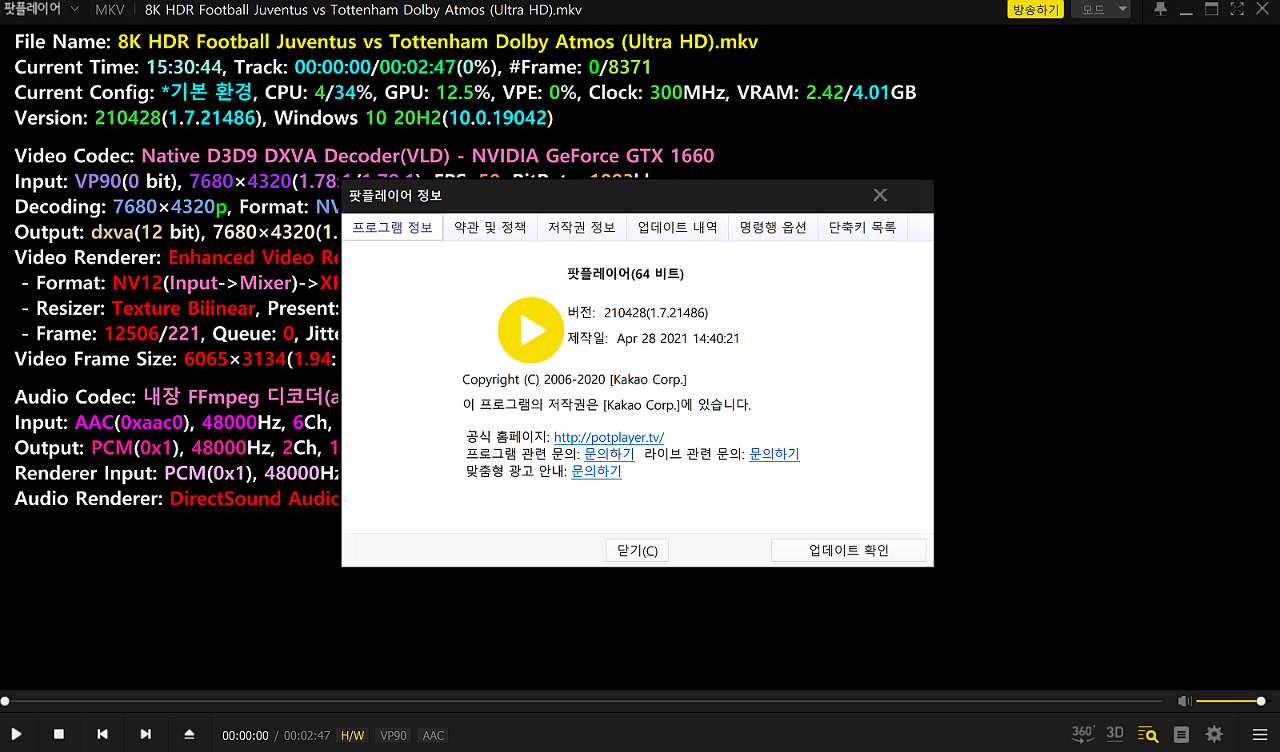Select the 프로그램 정보 tab

point(392,227)
